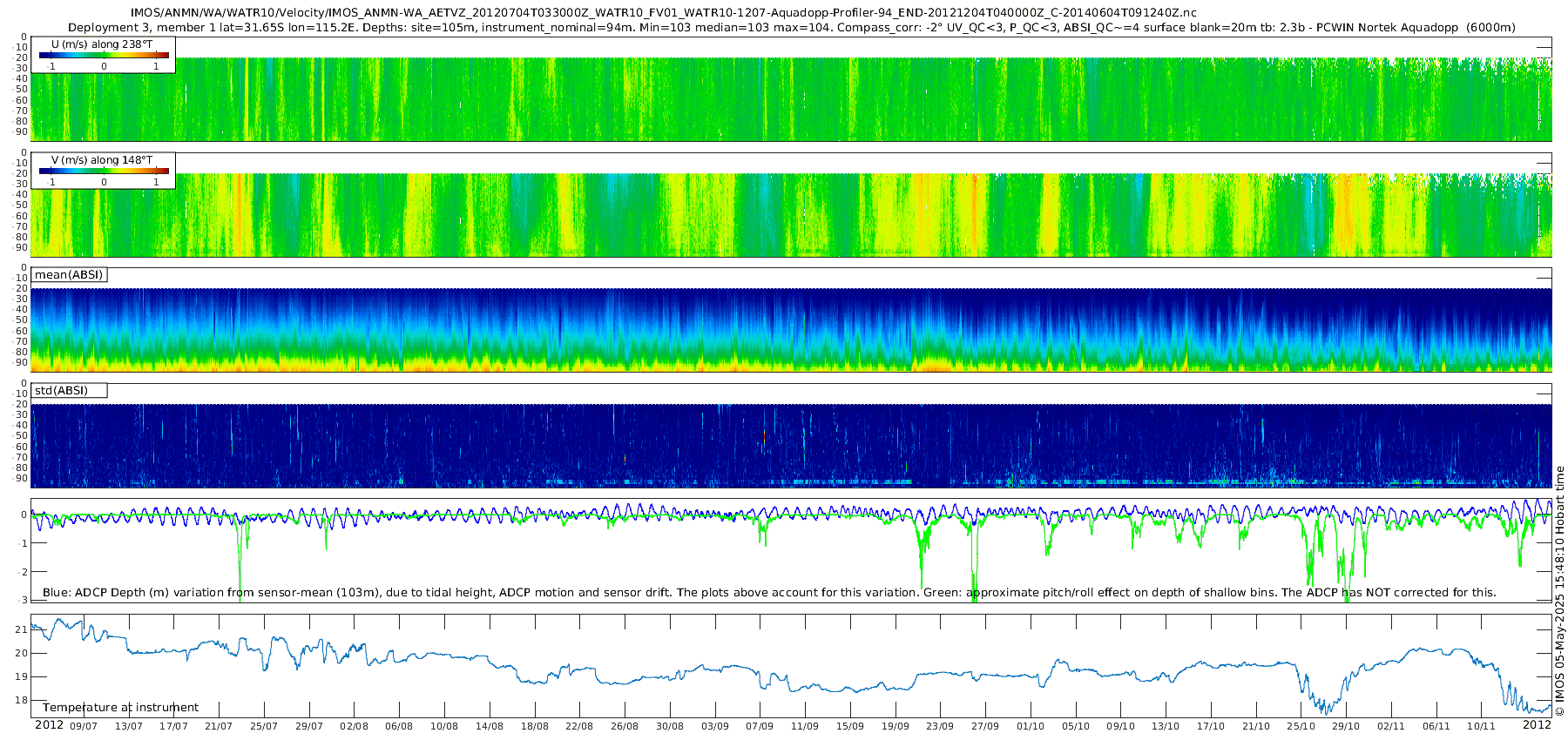Select the 10/11 date tick label
Screen dimensions: 1568x740
click(x=1481, y=726)
